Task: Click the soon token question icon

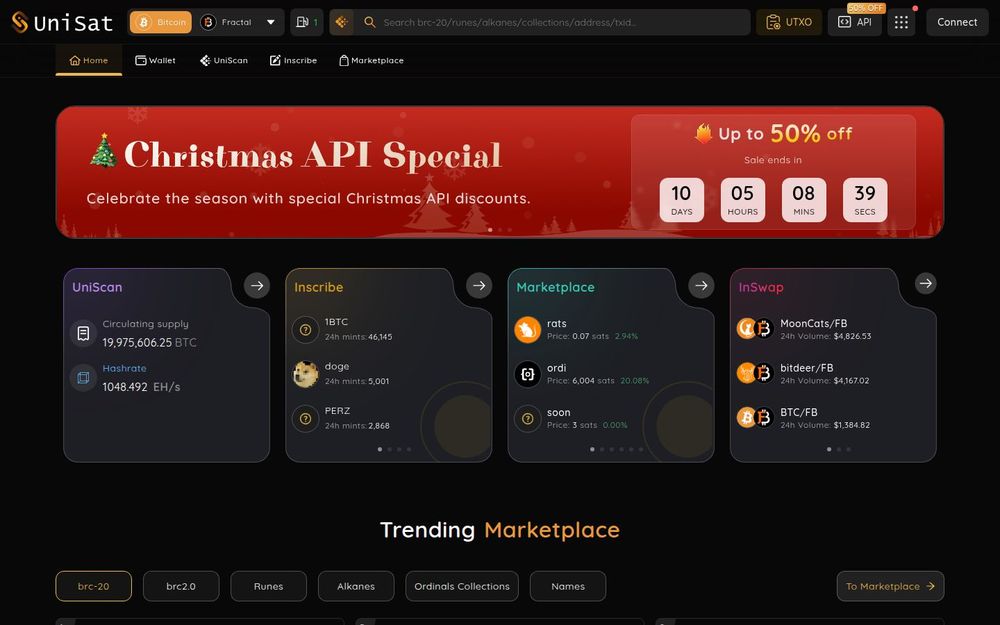Action: (x=527, y=419)
